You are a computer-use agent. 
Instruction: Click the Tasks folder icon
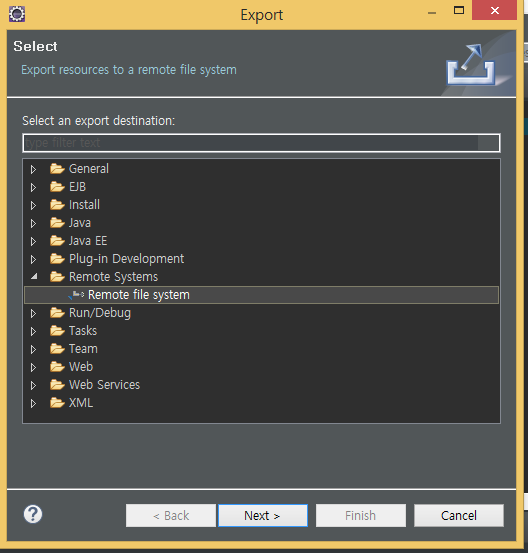point(57,330)
